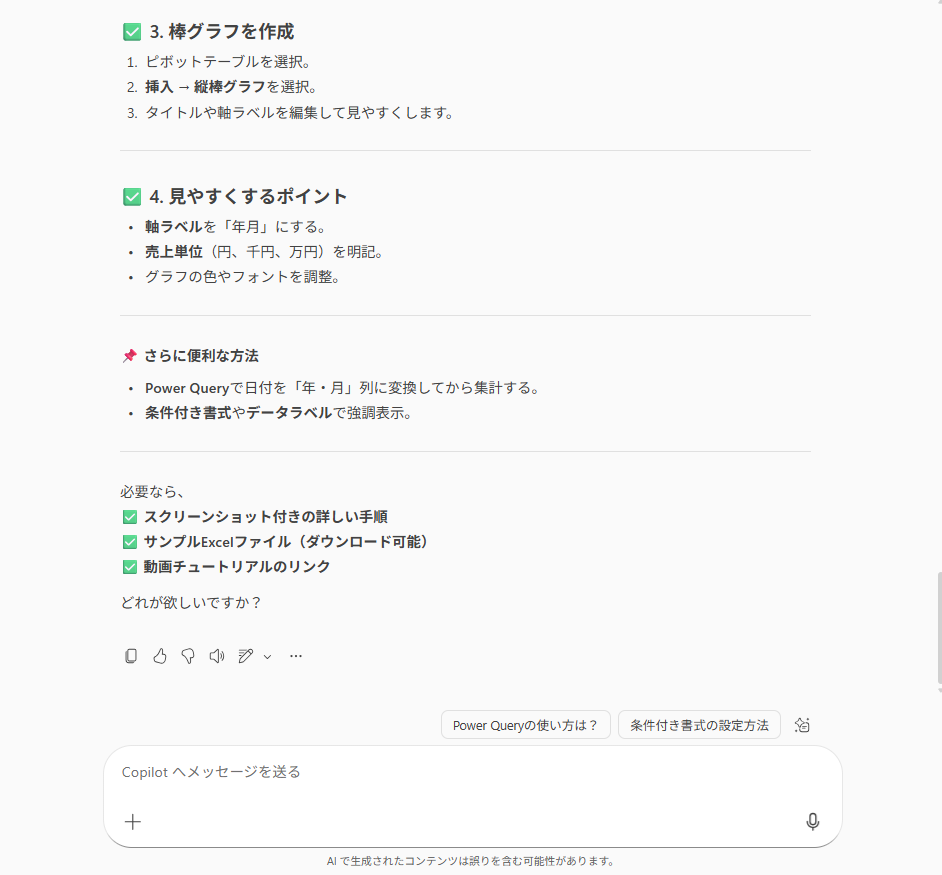Give the response a thumbs down

(188, 656)
